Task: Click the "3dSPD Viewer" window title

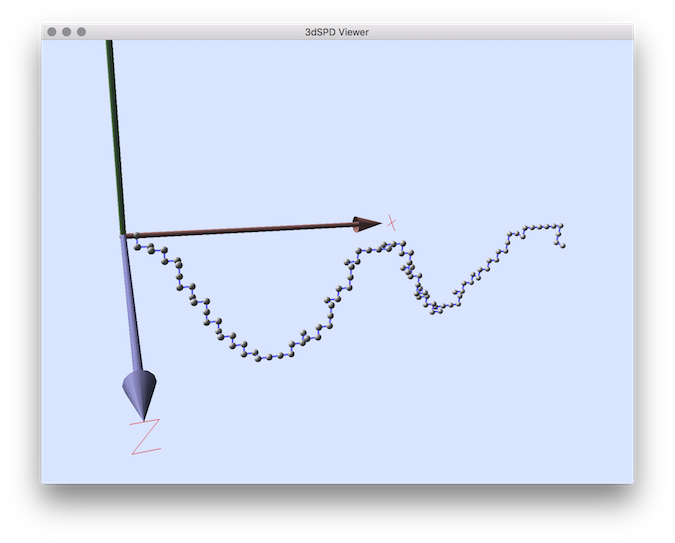Action: click(x=337, y=32)
